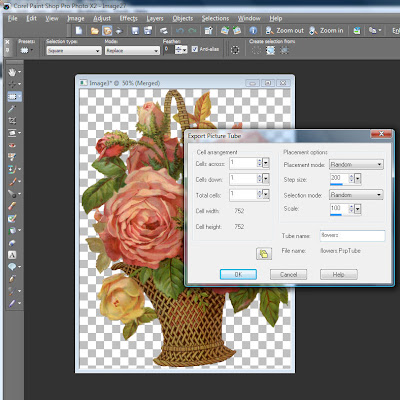Viewport: 400px width, 400px height.
Task: Open the Step size slider popup
Action: (x=358, y=179)
